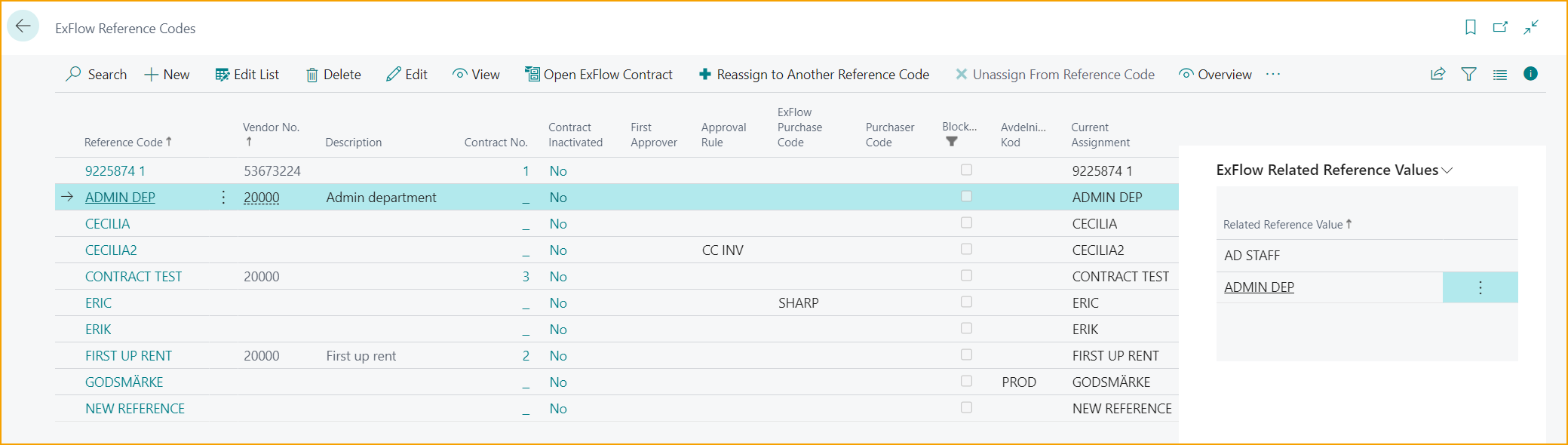Open options for related value ADMIN DEP

click(x=1480, y=287)
